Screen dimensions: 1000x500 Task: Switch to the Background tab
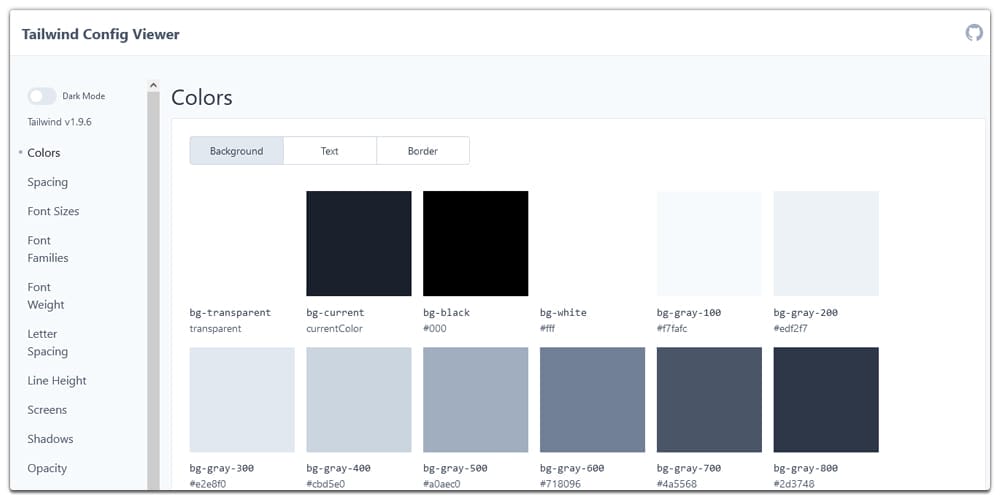pyautogui.click(x=237, y=151)
